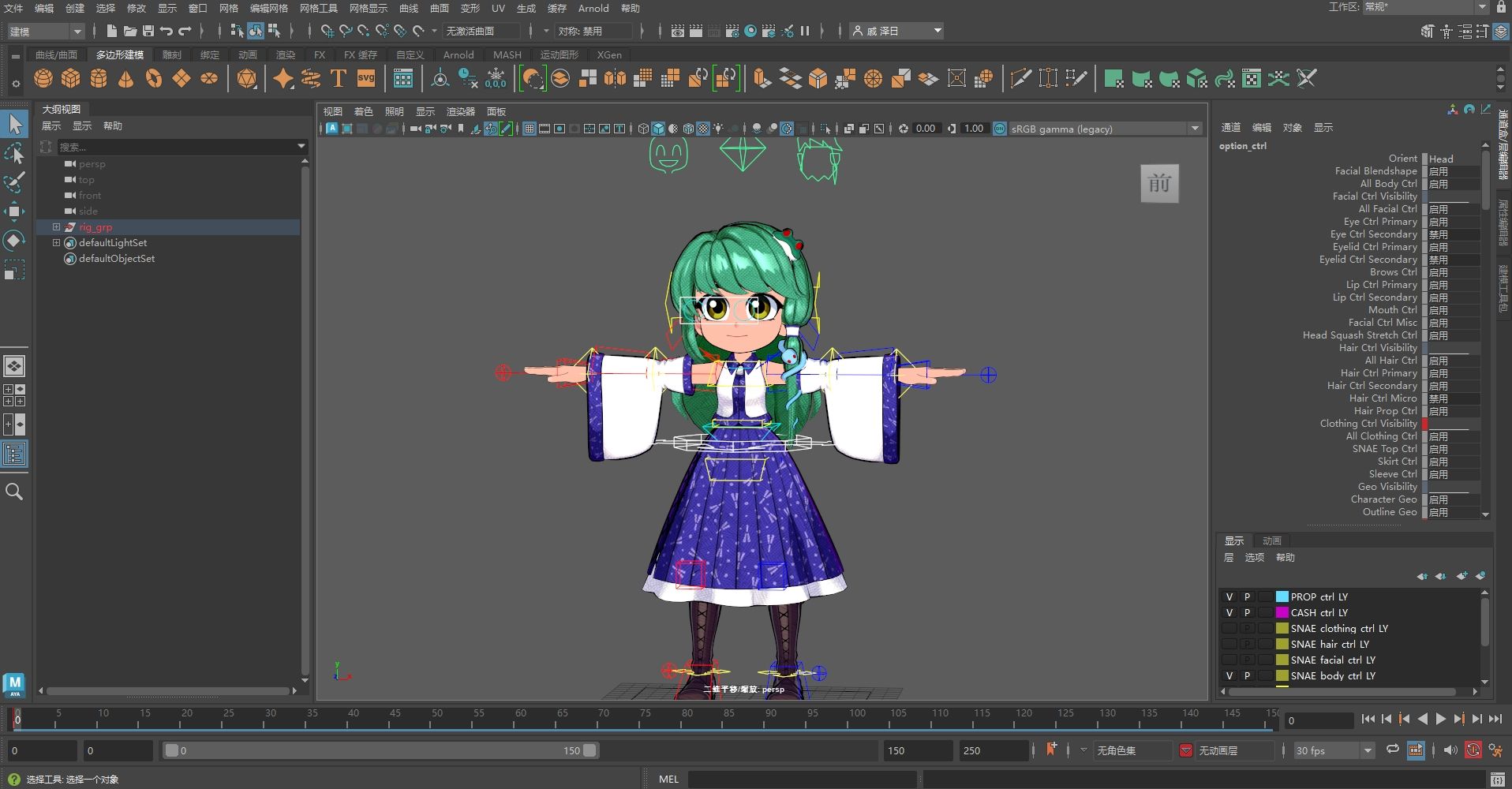
Task: Open the search magnifier in left toolbox
Action: (x=14, y=492)
